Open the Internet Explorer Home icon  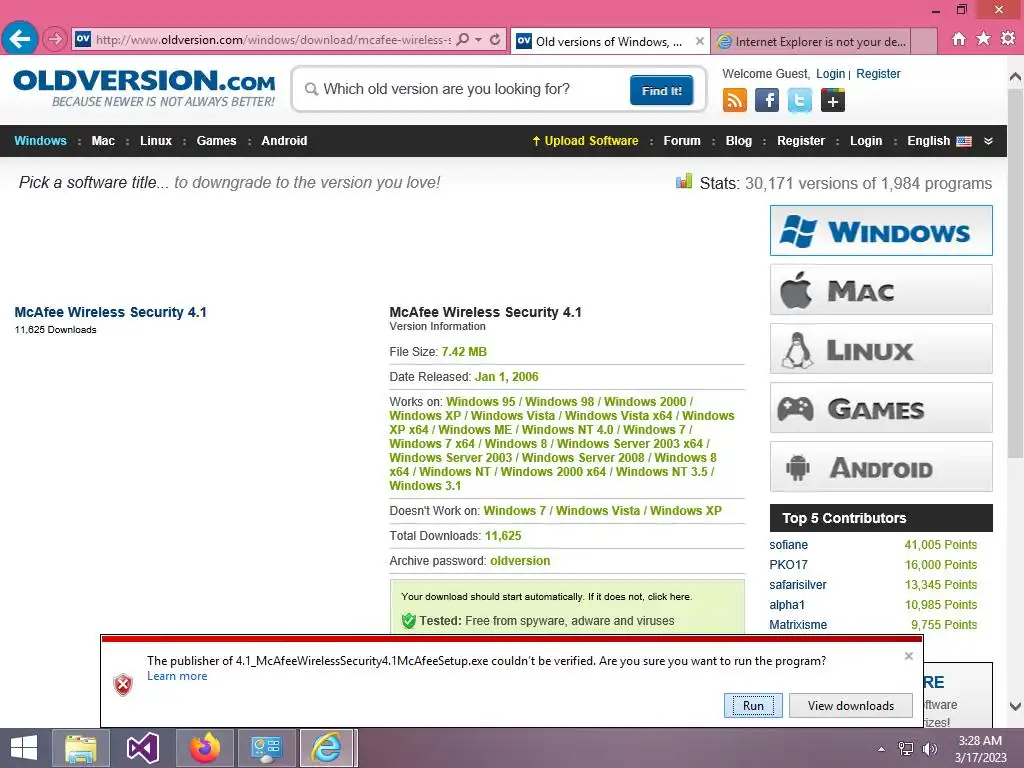pyautogui.click(x=958, y=39)
